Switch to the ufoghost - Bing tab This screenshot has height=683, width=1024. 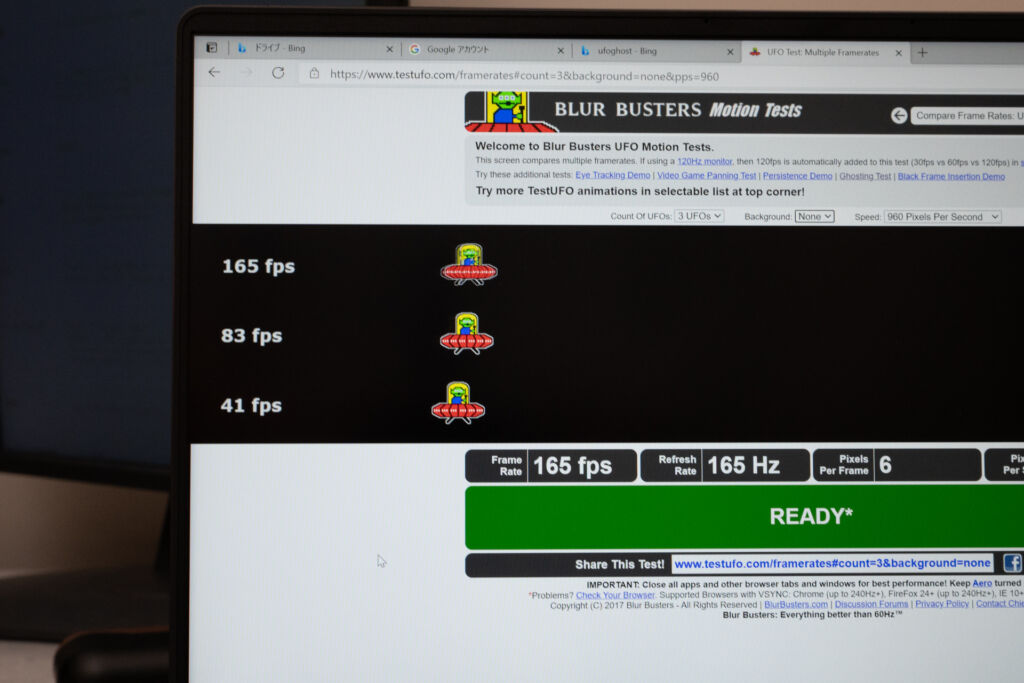pyautogui.click(x=656, y=51)
